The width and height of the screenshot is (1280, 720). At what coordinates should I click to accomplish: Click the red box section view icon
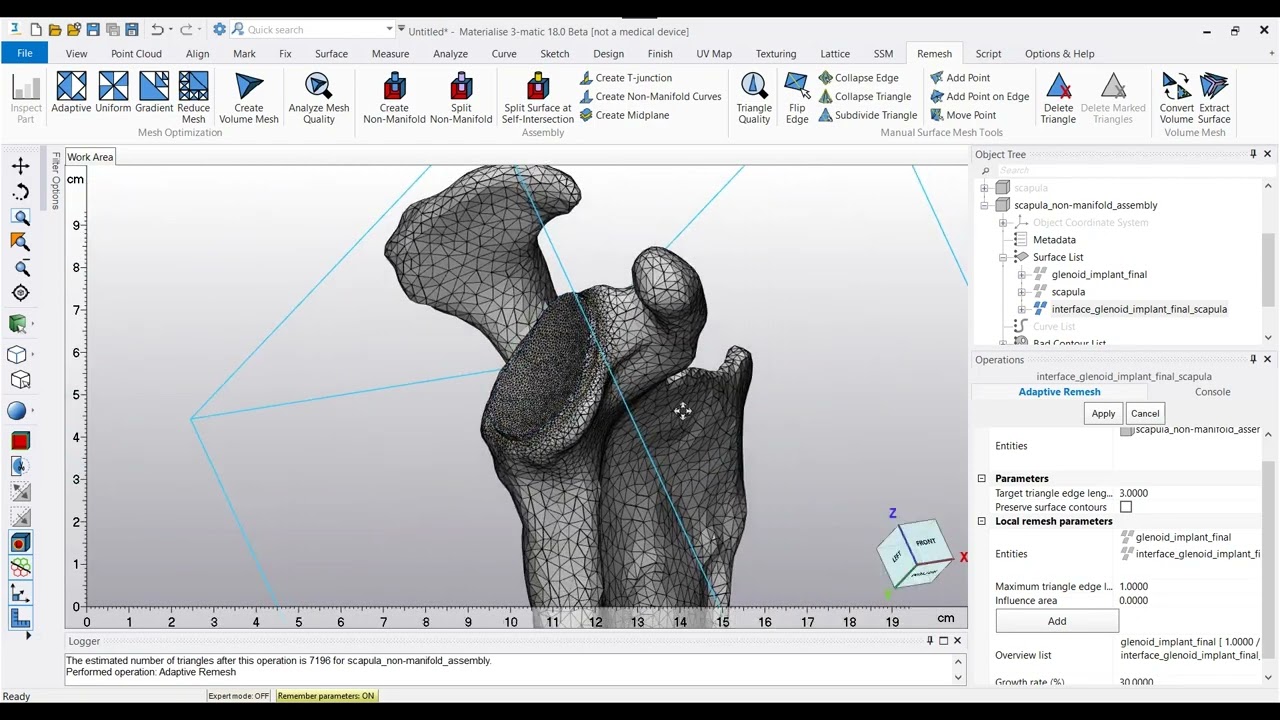click(20, 441)
